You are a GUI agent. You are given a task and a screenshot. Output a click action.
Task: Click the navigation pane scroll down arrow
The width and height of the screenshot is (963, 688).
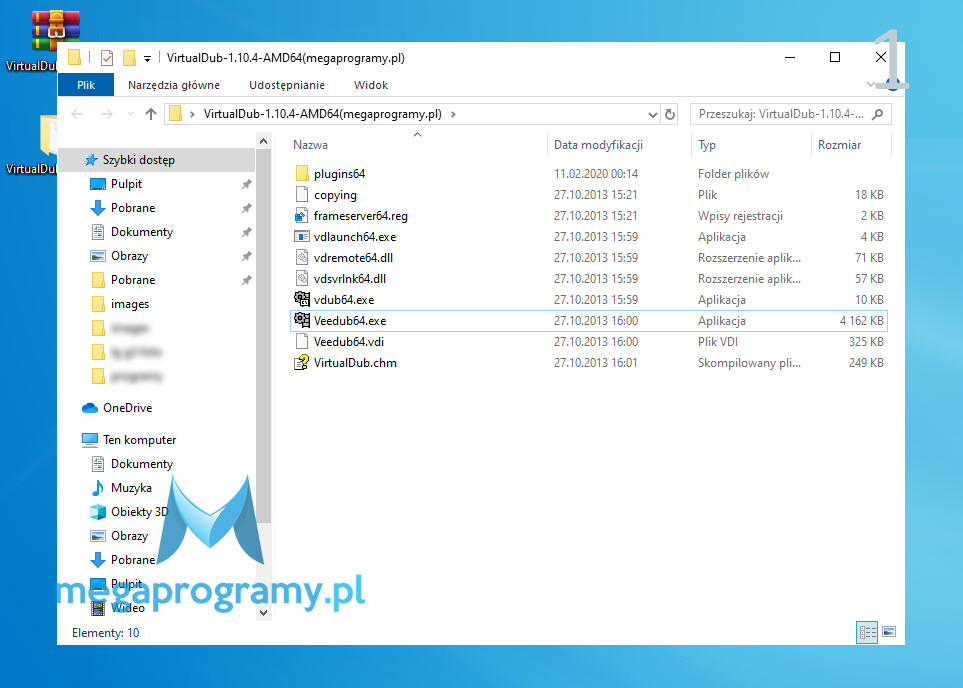[x=263, y=612]
